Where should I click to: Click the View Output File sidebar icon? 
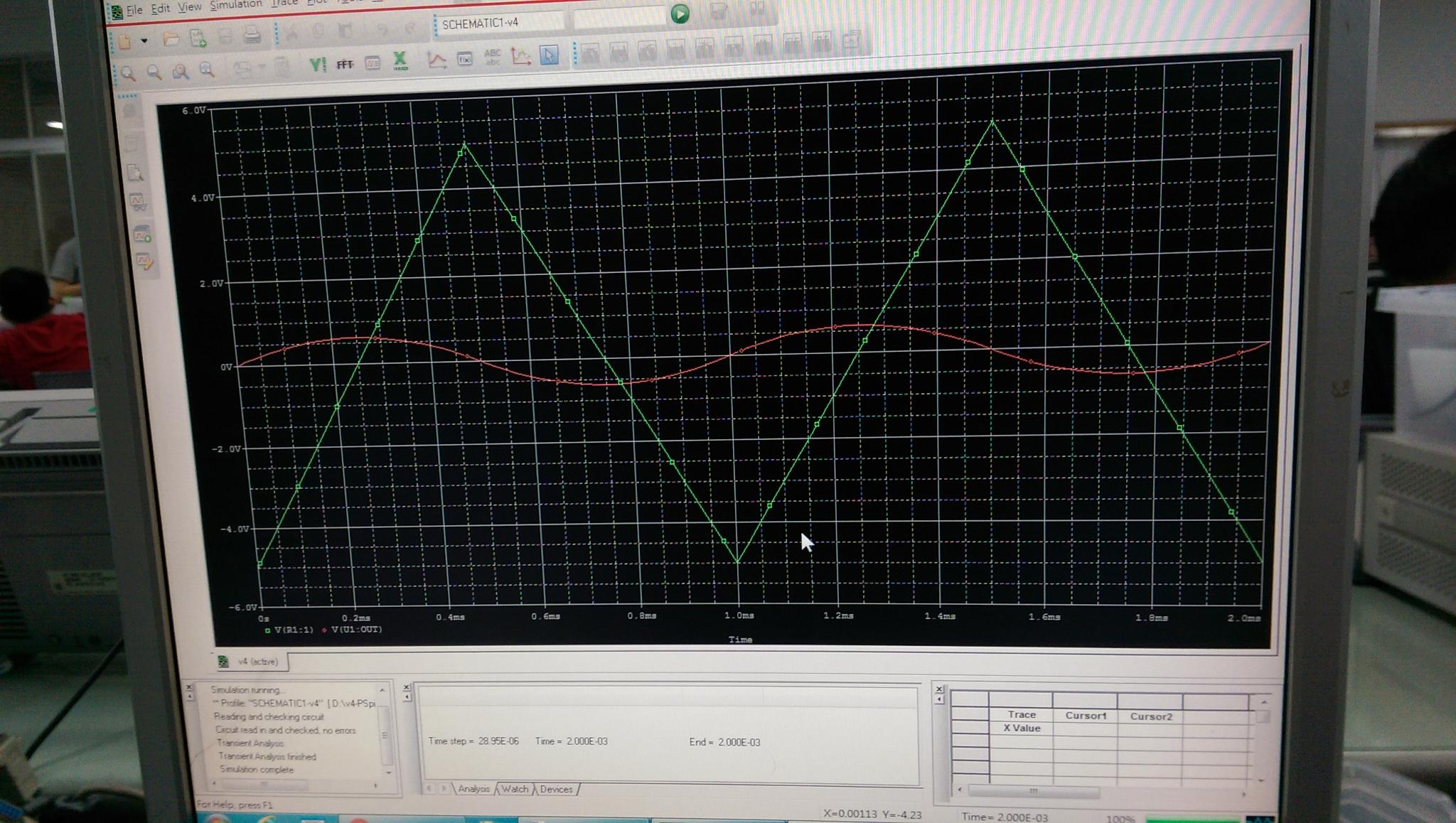click(135, 172)
